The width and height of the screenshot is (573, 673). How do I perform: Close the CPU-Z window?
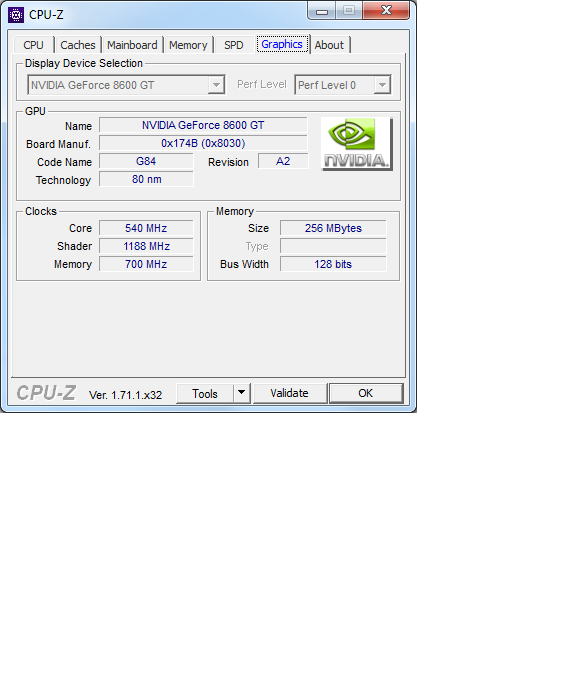point(386,10)
